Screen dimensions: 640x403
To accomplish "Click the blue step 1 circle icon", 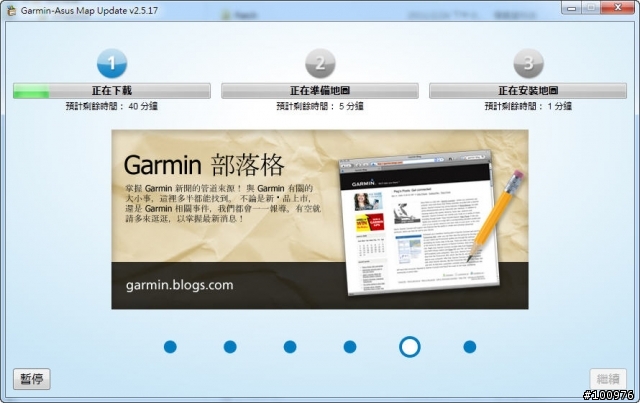I will point(112,63).
